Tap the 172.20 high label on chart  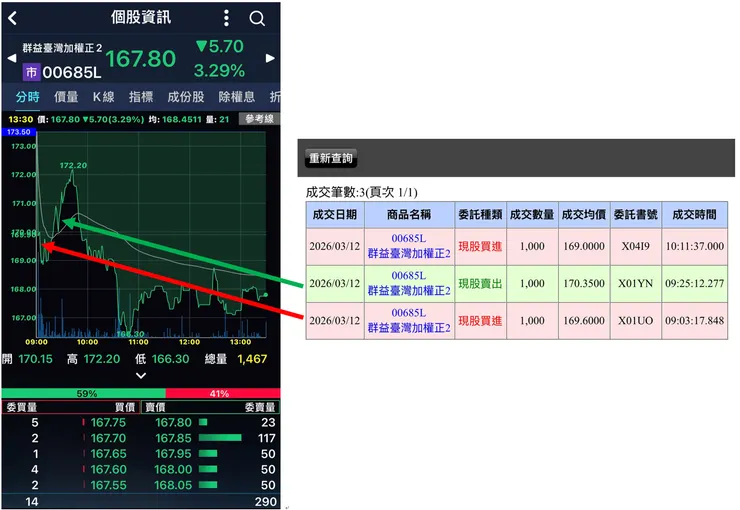click(x=73, y=166)
